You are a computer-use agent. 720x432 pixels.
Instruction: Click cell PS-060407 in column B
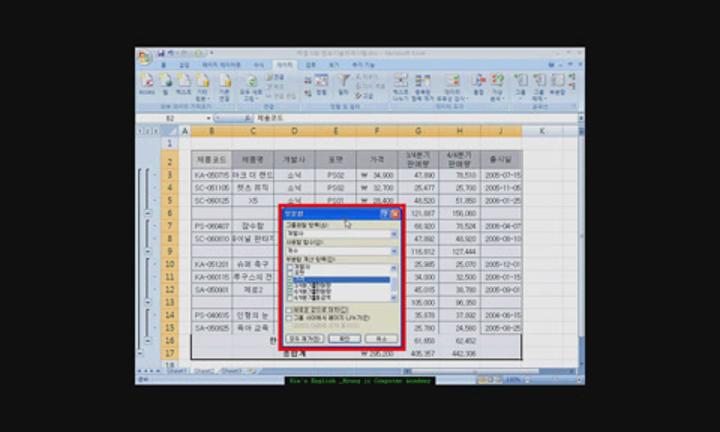(212, 226)
